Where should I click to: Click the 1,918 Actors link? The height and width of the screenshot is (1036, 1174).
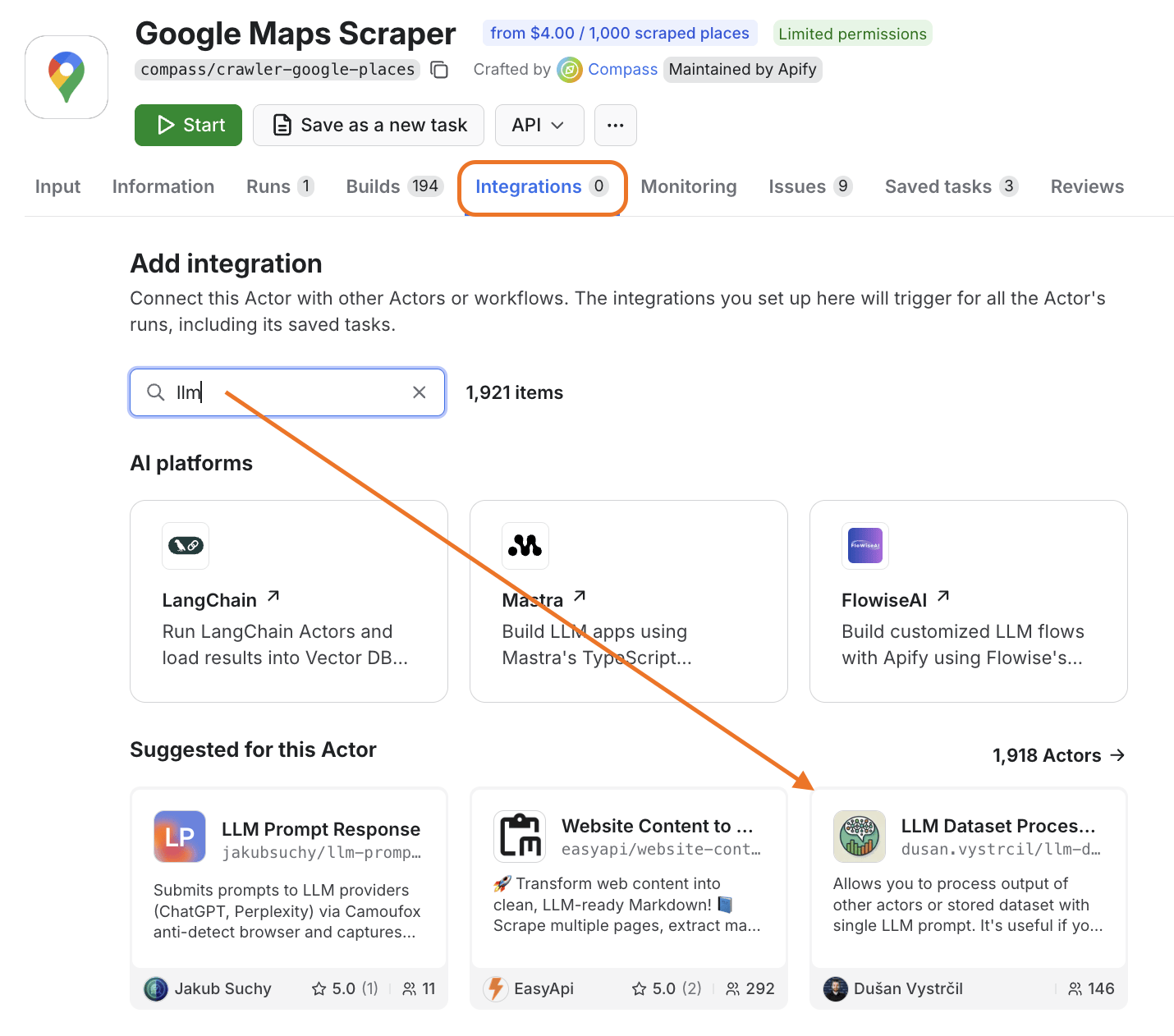click(1058, 755)
